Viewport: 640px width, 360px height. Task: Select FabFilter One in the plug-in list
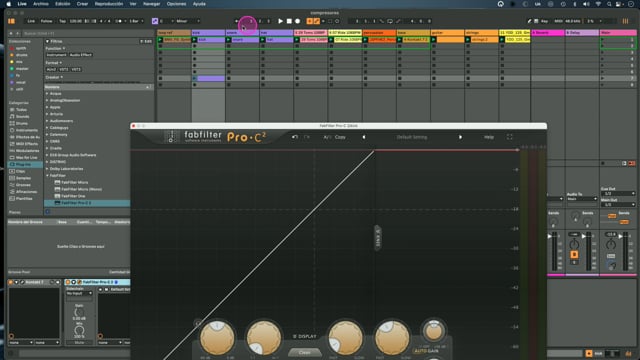tap(73, 196)
